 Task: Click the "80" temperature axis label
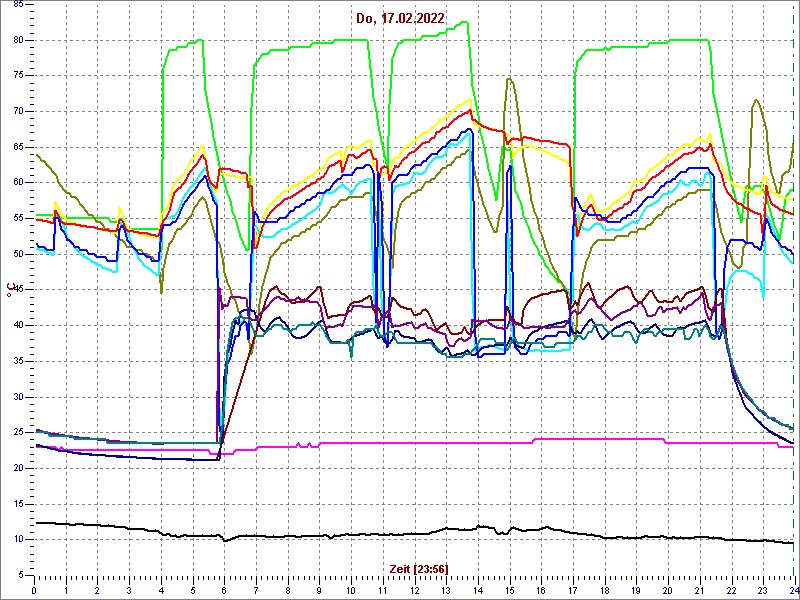tap(18, 40)
